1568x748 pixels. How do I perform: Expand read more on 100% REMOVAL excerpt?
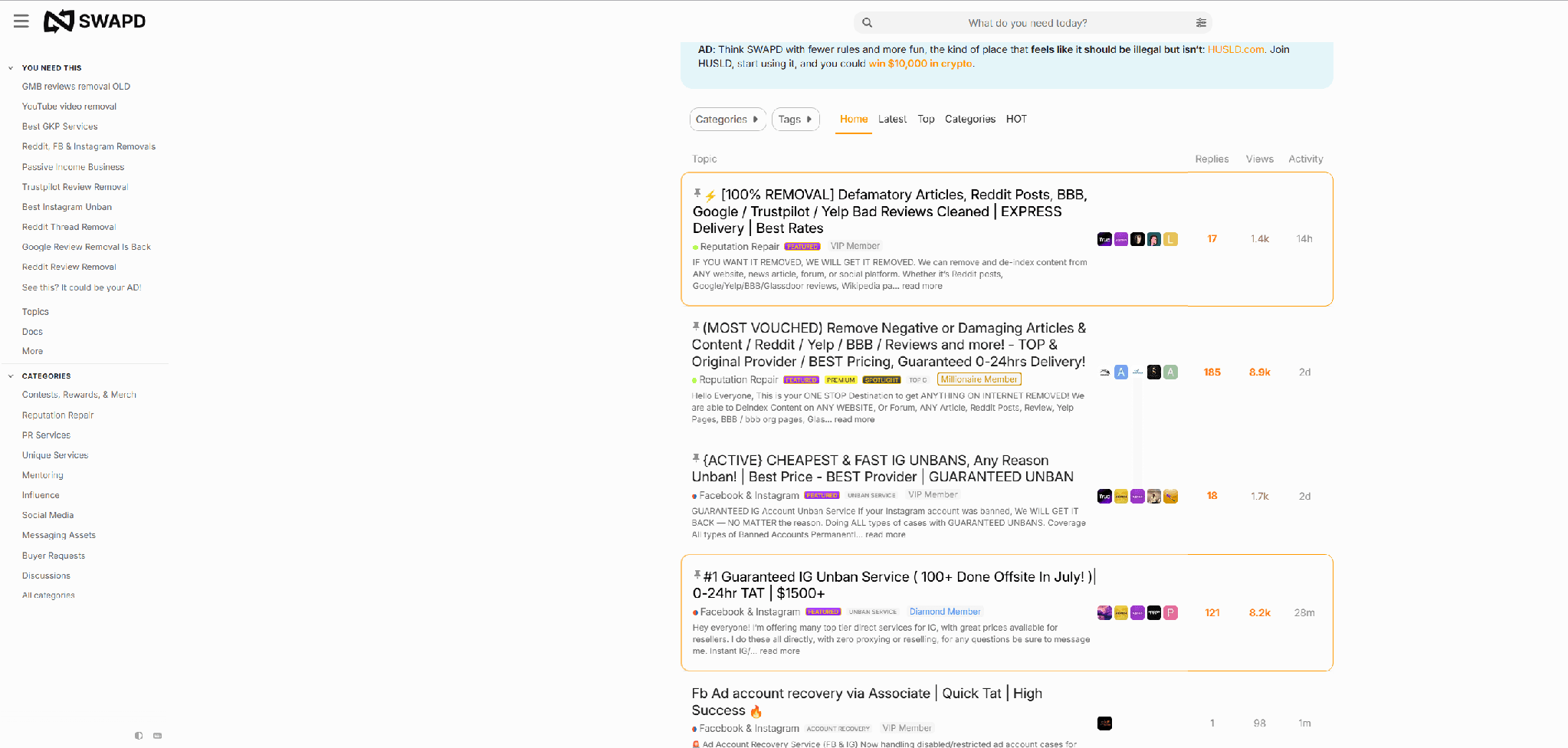[922, 286]
